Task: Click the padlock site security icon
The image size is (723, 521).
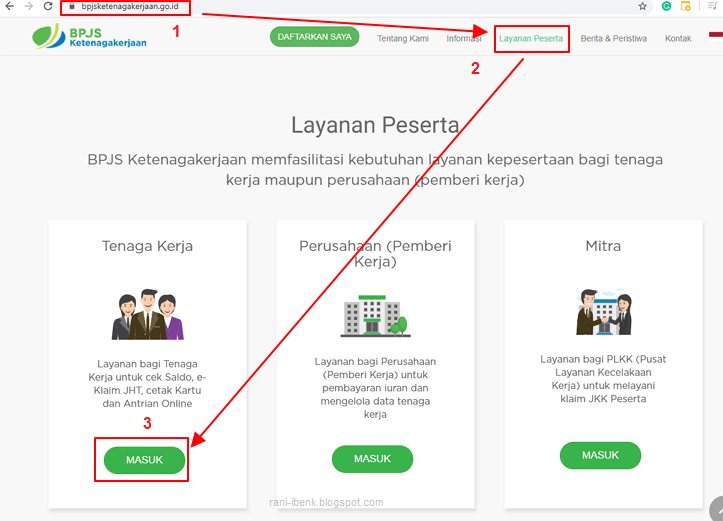Action: [x=71, y=6]
